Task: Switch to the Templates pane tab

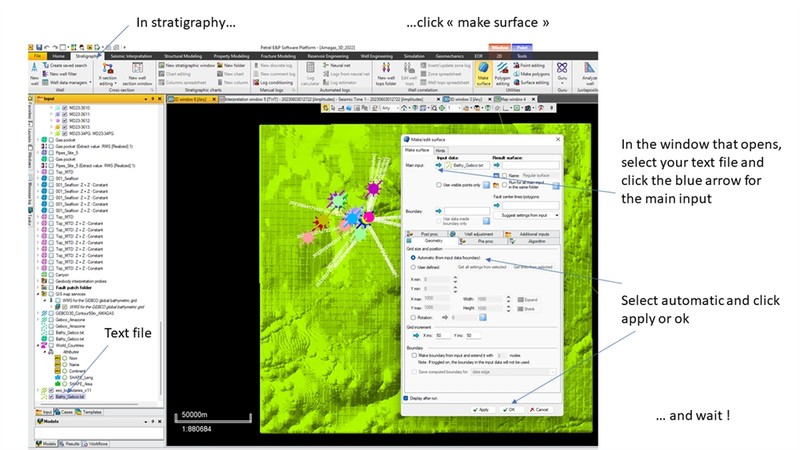Action: point(89,412)
